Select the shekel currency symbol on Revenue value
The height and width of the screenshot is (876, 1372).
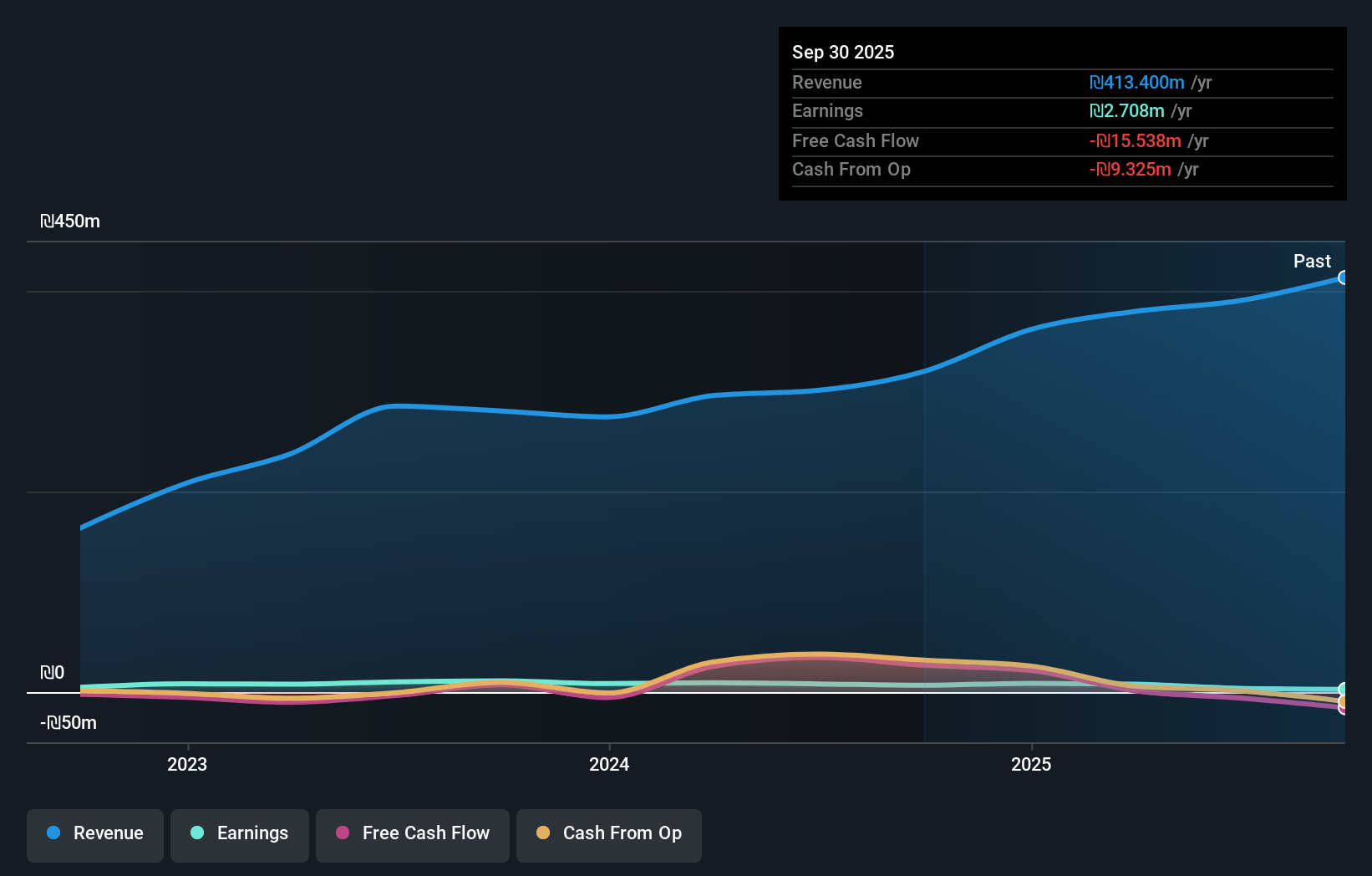(x=1098, y=83)
